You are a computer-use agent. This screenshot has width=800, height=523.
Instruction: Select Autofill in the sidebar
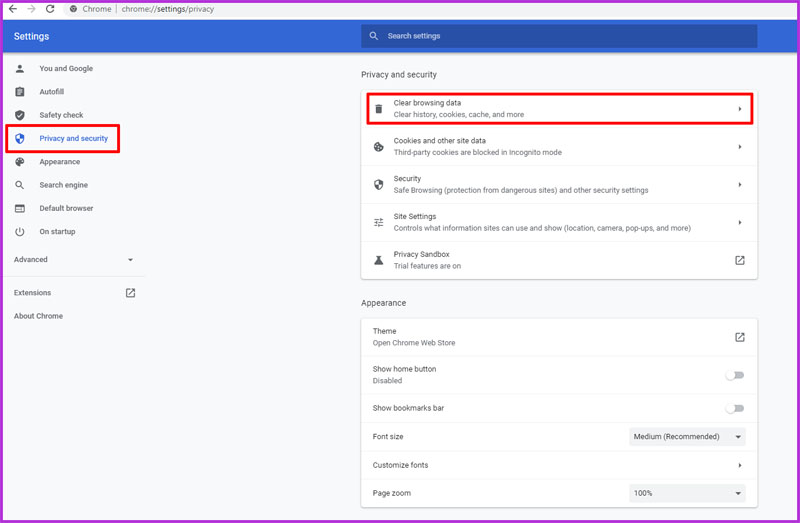pyautogui.click(x=52, y=92)
